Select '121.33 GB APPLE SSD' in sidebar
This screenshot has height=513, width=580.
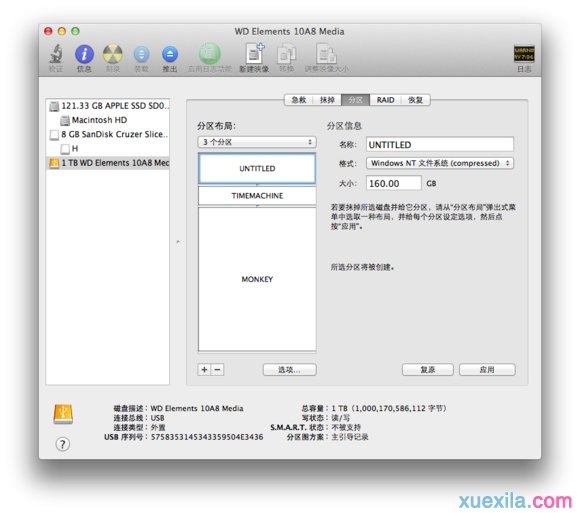click(x=108, y=106)
